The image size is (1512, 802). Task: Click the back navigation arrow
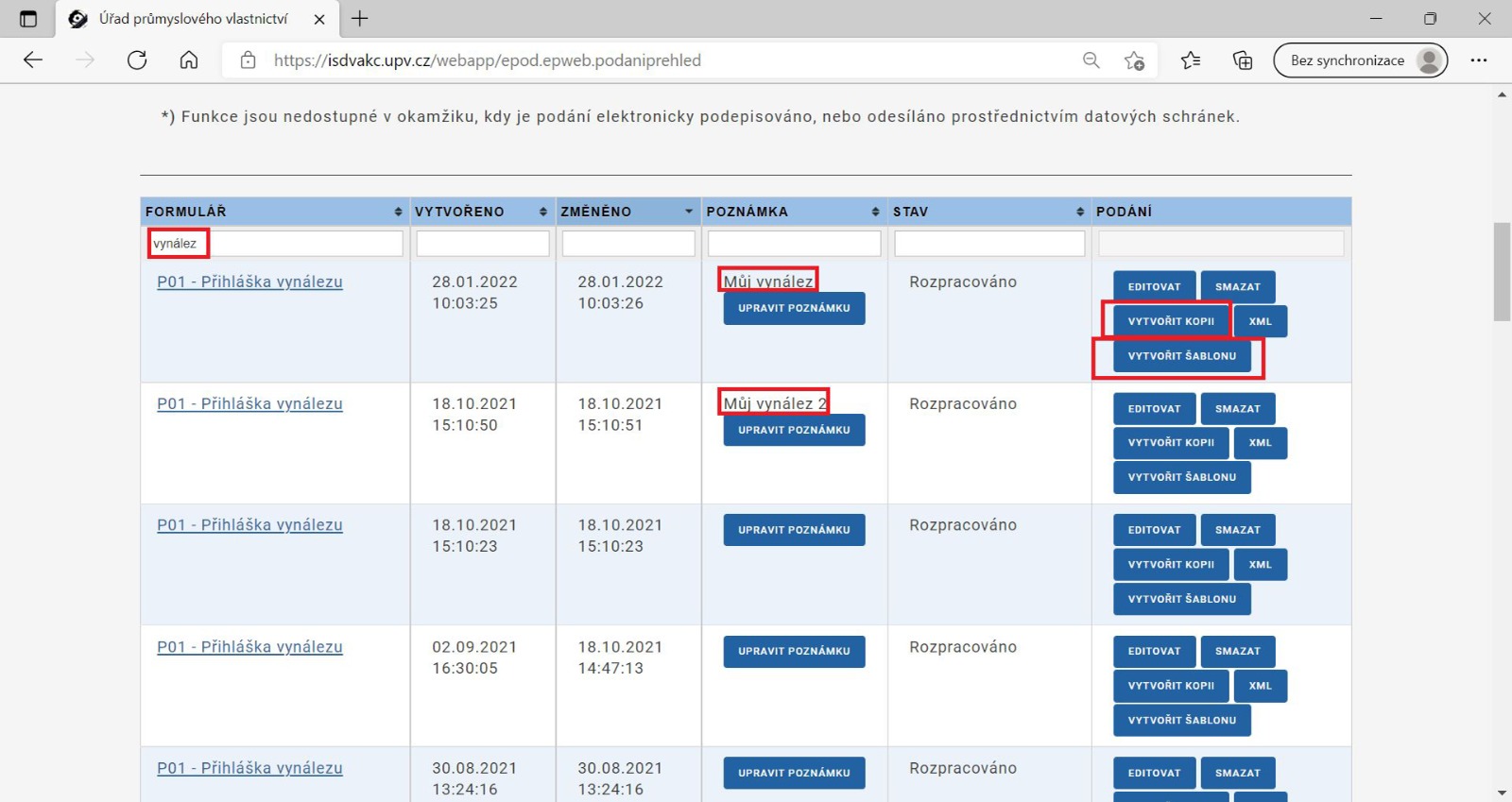click(x=33, y=60)
